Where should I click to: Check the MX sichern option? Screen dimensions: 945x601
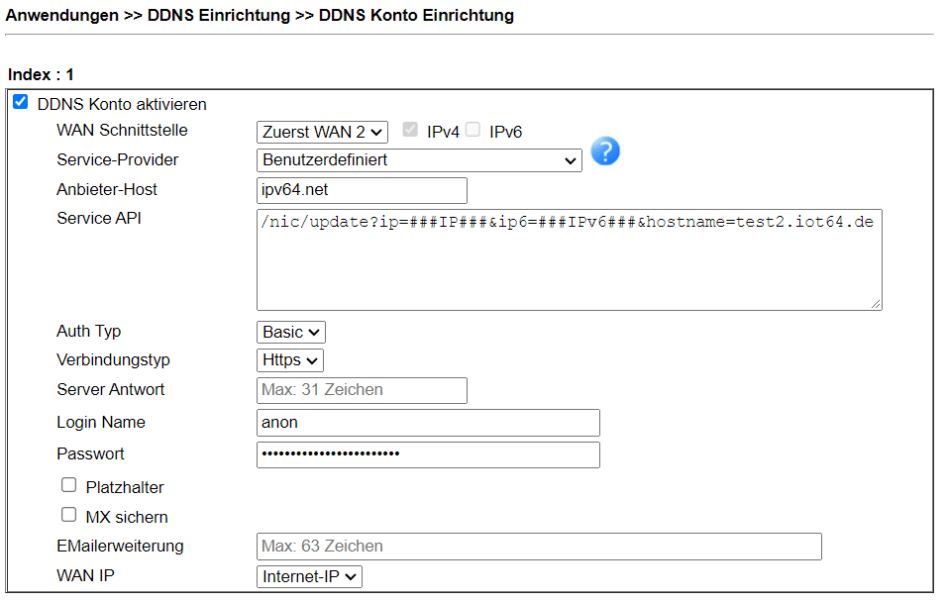[69, 515]
